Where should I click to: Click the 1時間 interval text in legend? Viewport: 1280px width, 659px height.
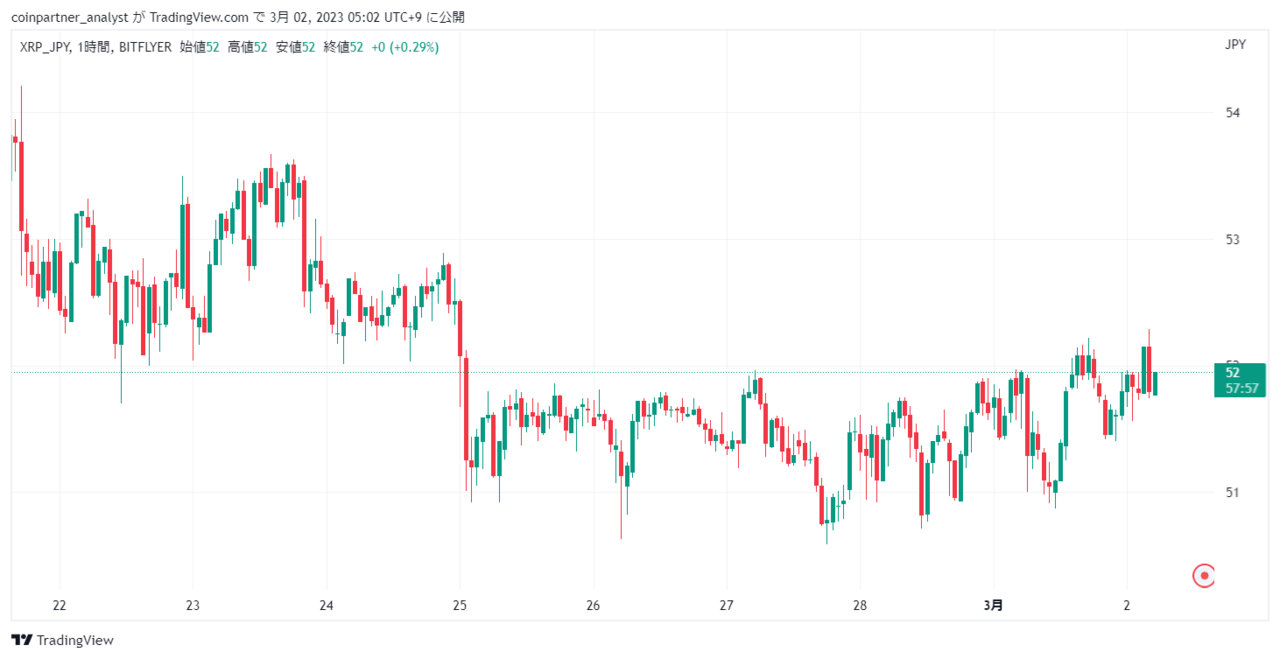coord(93,47)
